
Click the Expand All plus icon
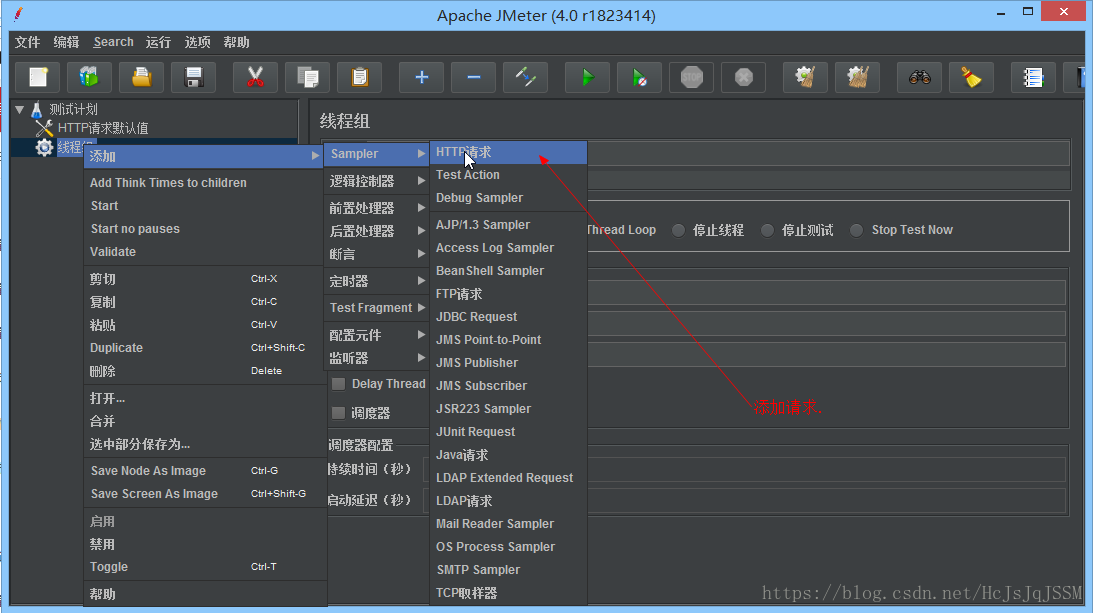click(421, 77)
